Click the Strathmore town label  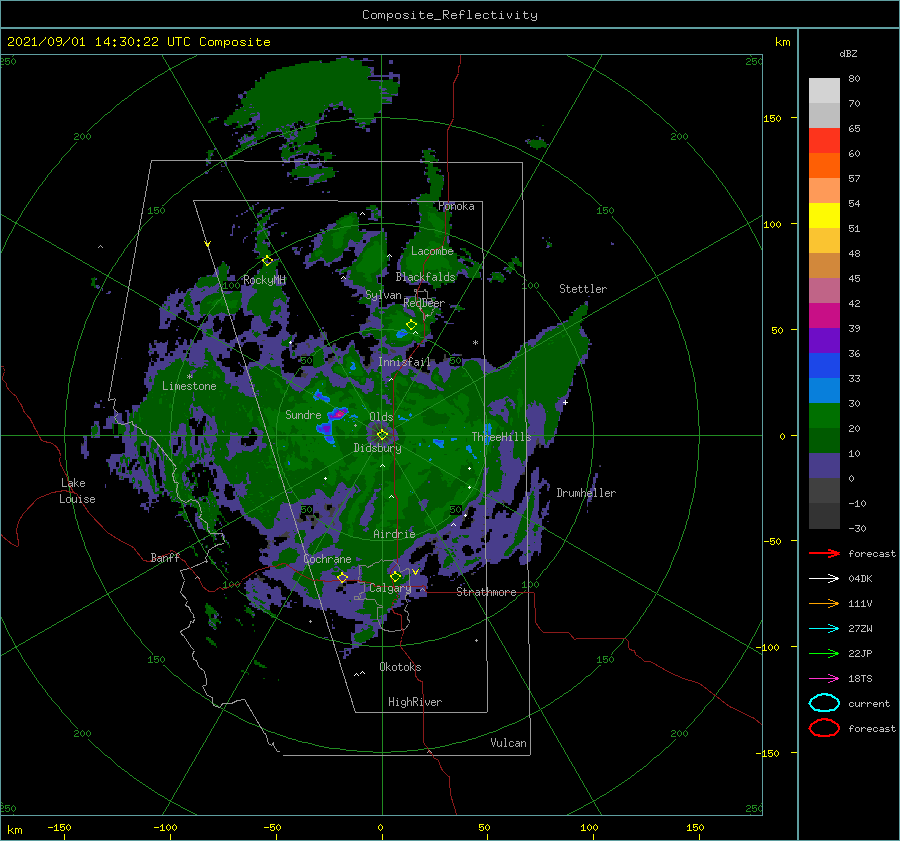[486, 592]
